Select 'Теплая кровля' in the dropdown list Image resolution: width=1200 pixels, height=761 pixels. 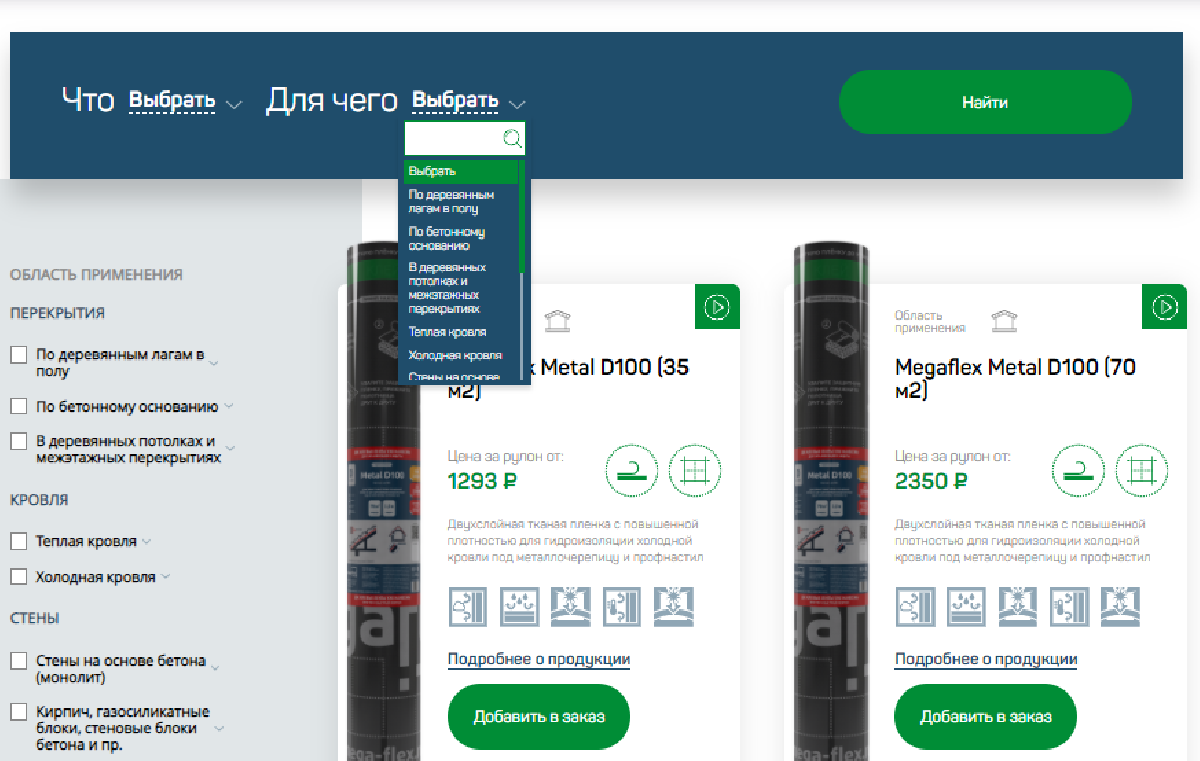461,331
